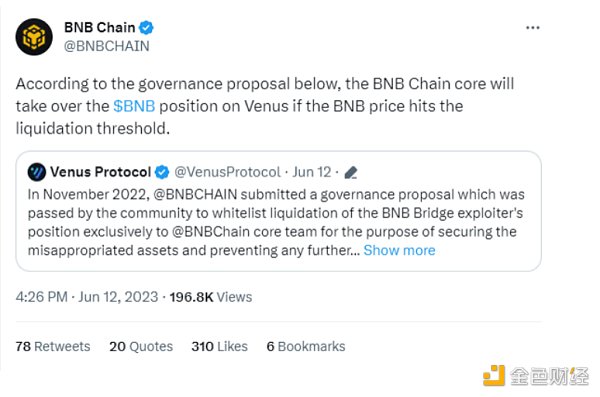This screenshot has width=600, height=397.
Task: Expand quoted tweet with Show more
Action: tap(399, 250)
